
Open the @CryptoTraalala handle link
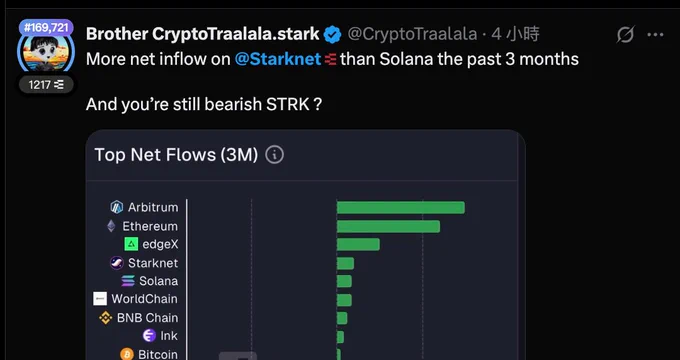(412, 34)
